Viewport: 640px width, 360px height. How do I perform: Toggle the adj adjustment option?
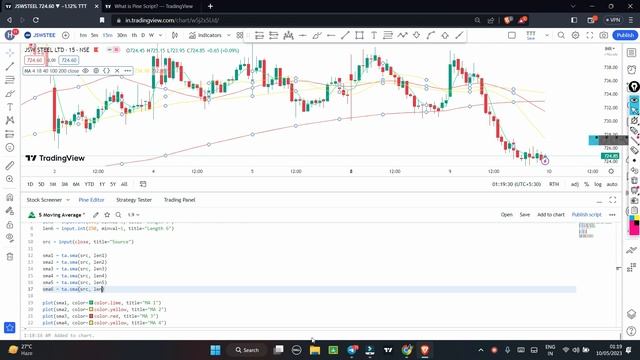coord(575,184)
